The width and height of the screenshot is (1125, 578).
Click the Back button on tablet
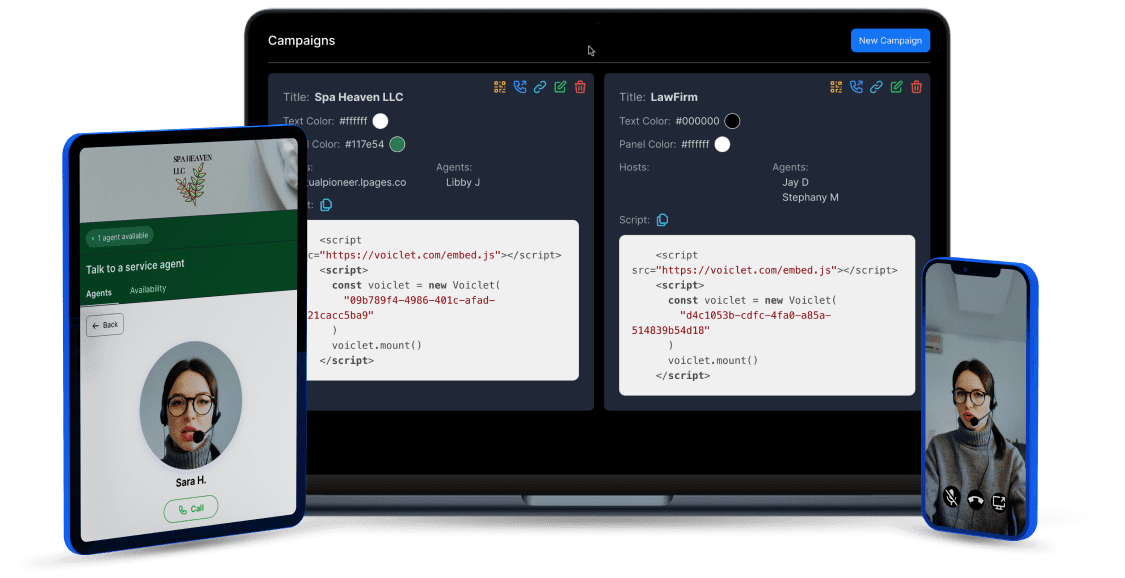[x=105, y=325]
